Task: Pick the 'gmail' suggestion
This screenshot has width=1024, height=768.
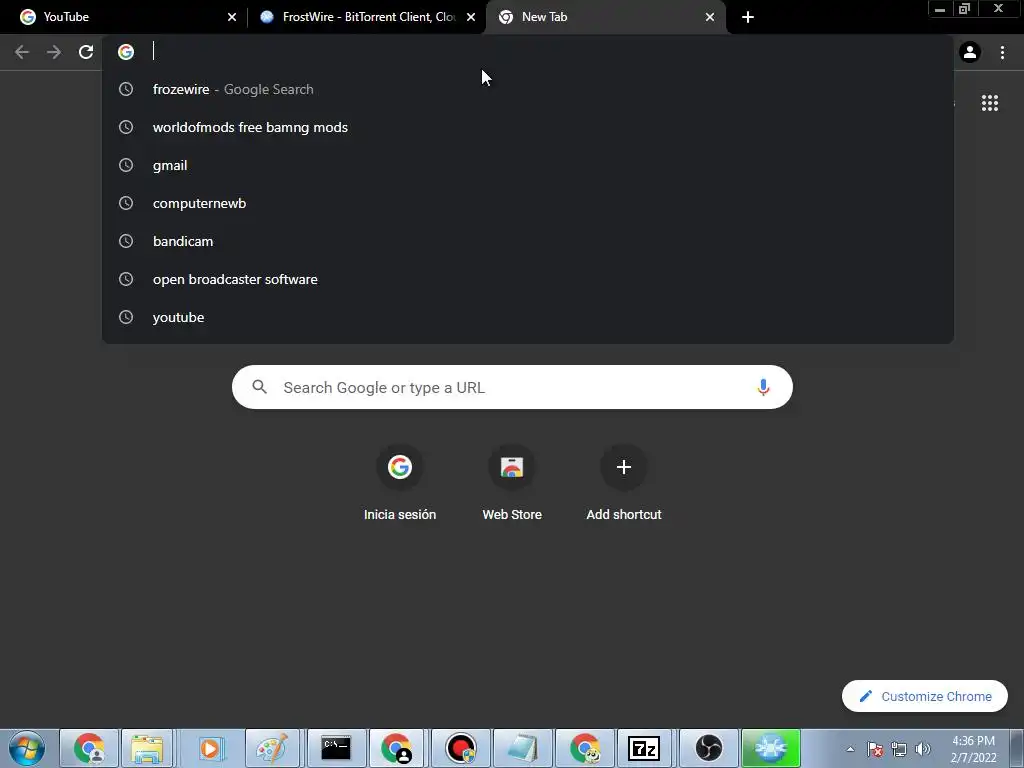Action: pos(528,165)
